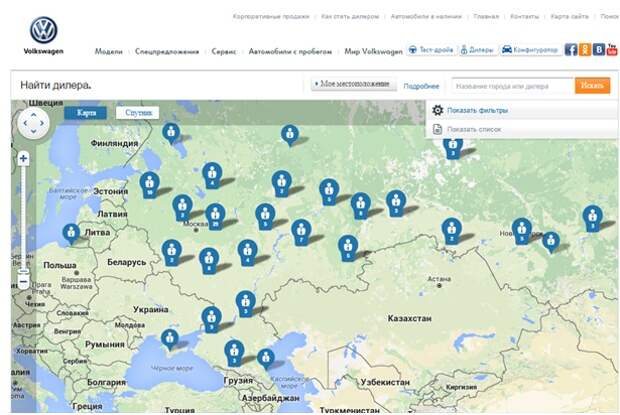Open Как стать дилером link
The height and width of the screenshot is (415, 620).
(x=350, y=17)
